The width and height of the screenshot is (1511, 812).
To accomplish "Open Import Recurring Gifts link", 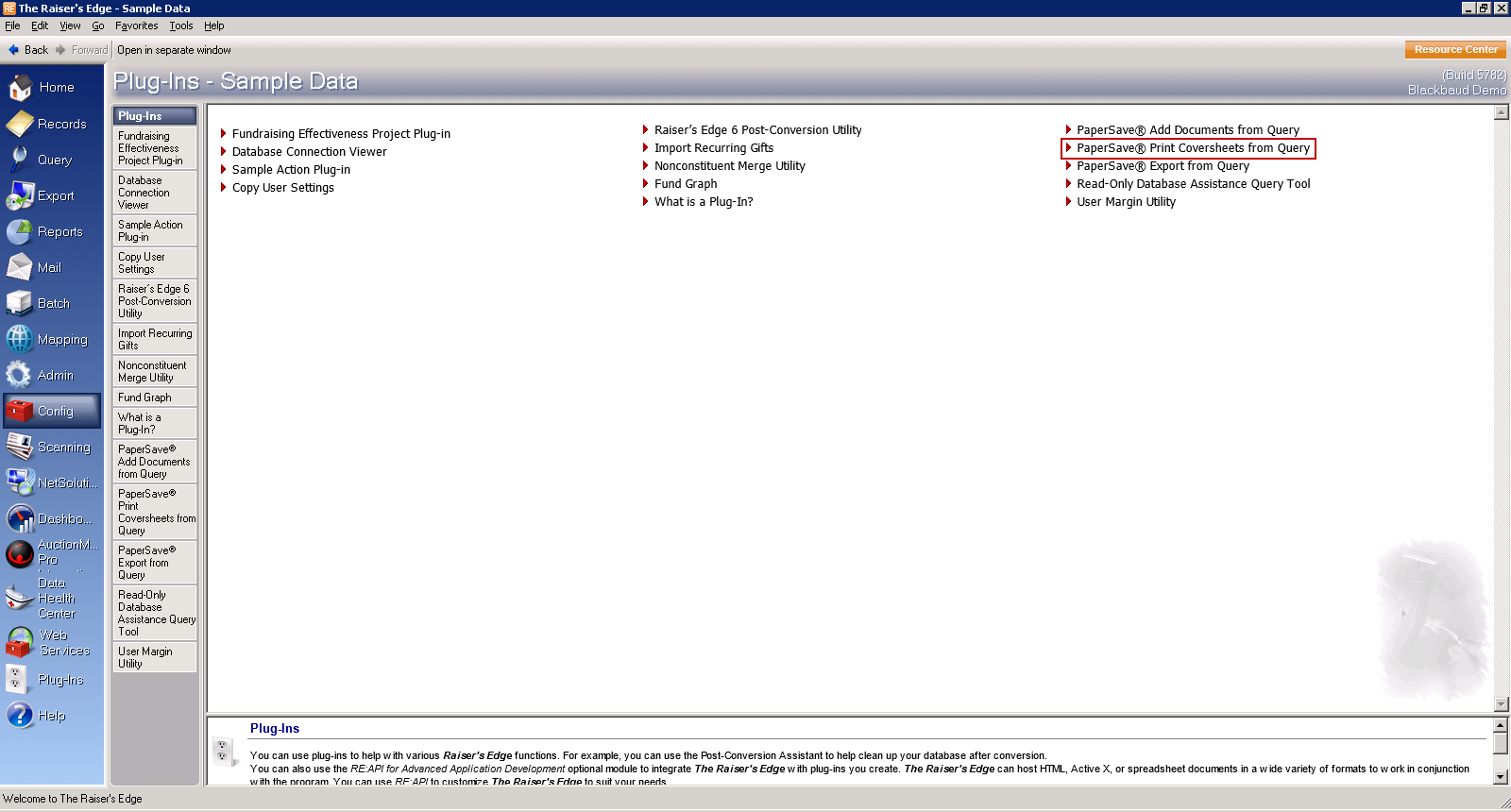I will [x=713, y=148].
